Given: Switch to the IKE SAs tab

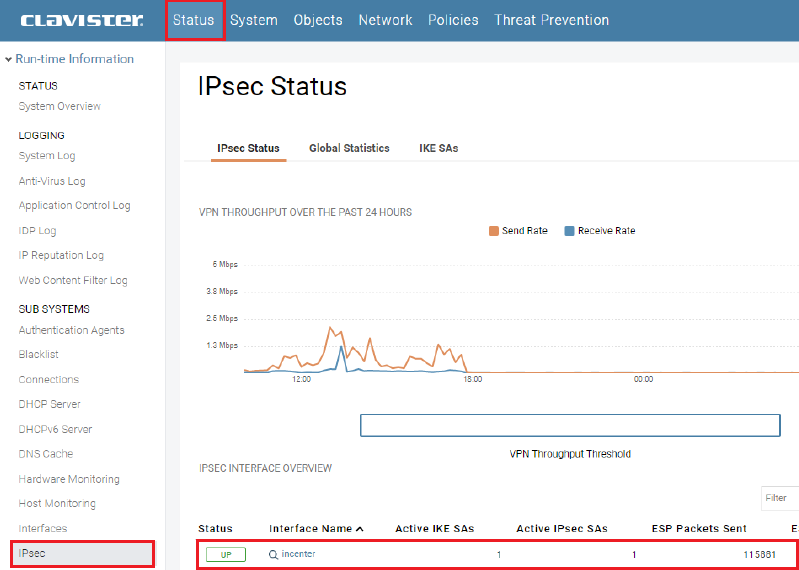Looking at the screenshot, I should coord(438,148).
